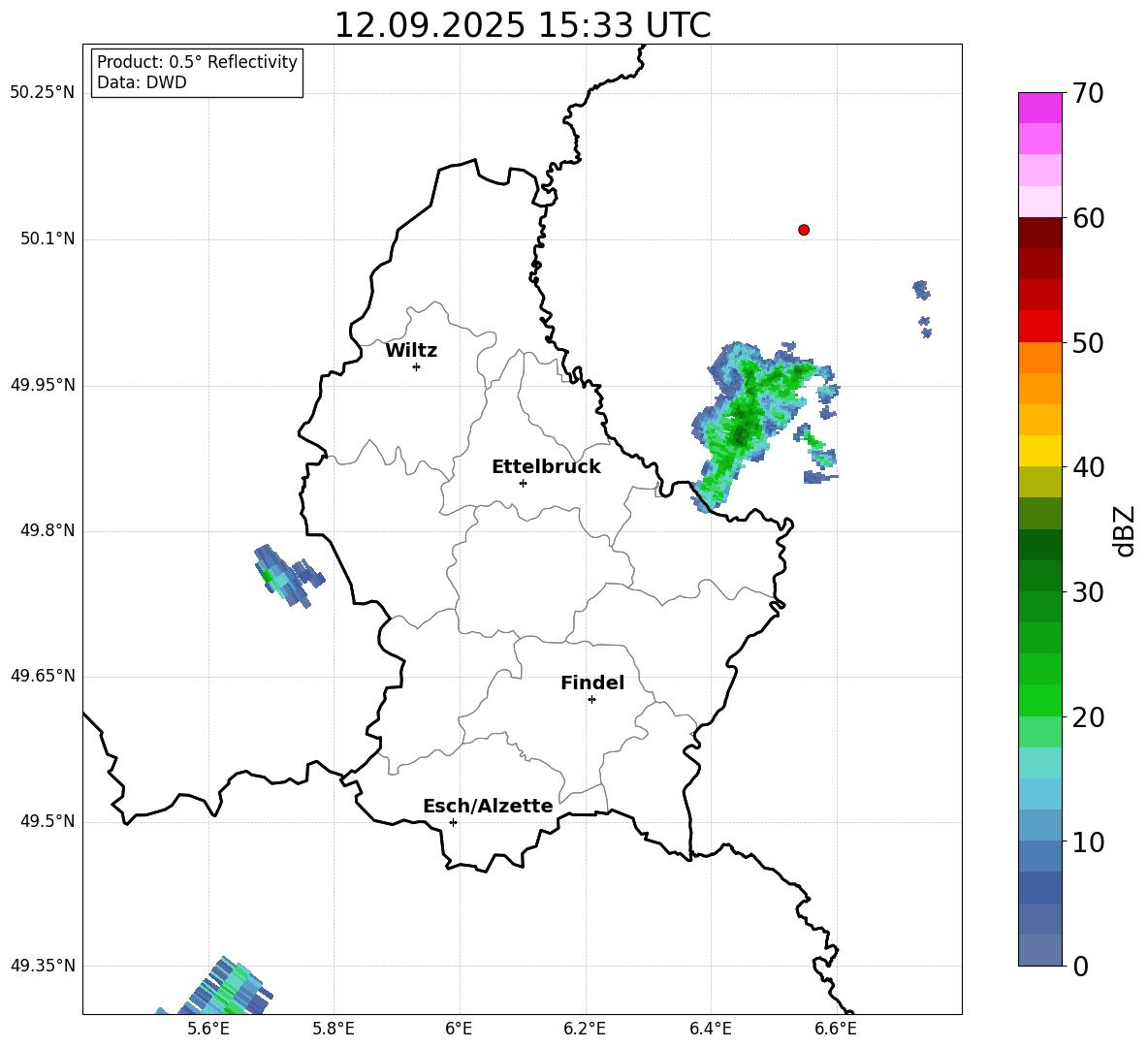Click the 5.8°E longitude label
This screenshot has height=1048, width=1148.
pos(334,1029)
